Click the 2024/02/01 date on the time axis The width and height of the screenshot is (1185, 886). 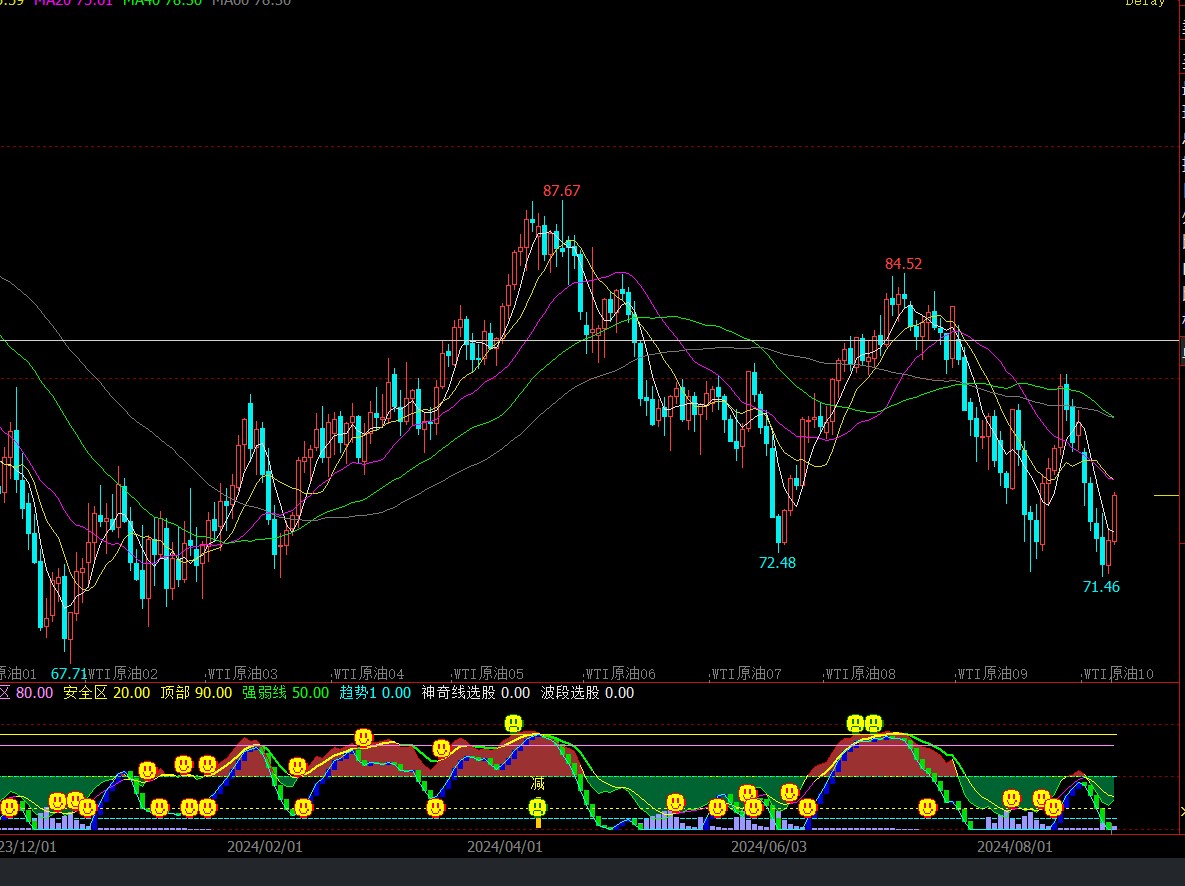click(x=265, y=847)
